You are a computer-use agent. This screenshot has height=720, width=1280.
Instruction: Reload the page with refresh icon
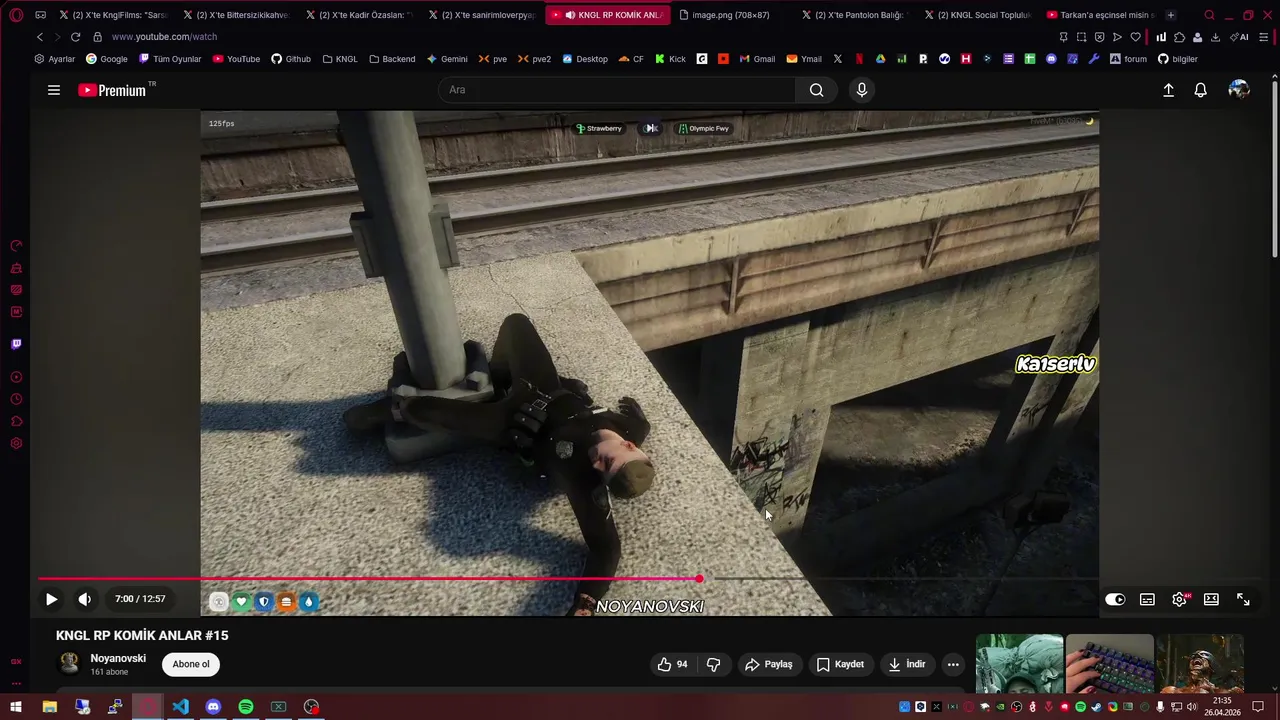click(x=75, y=37)
